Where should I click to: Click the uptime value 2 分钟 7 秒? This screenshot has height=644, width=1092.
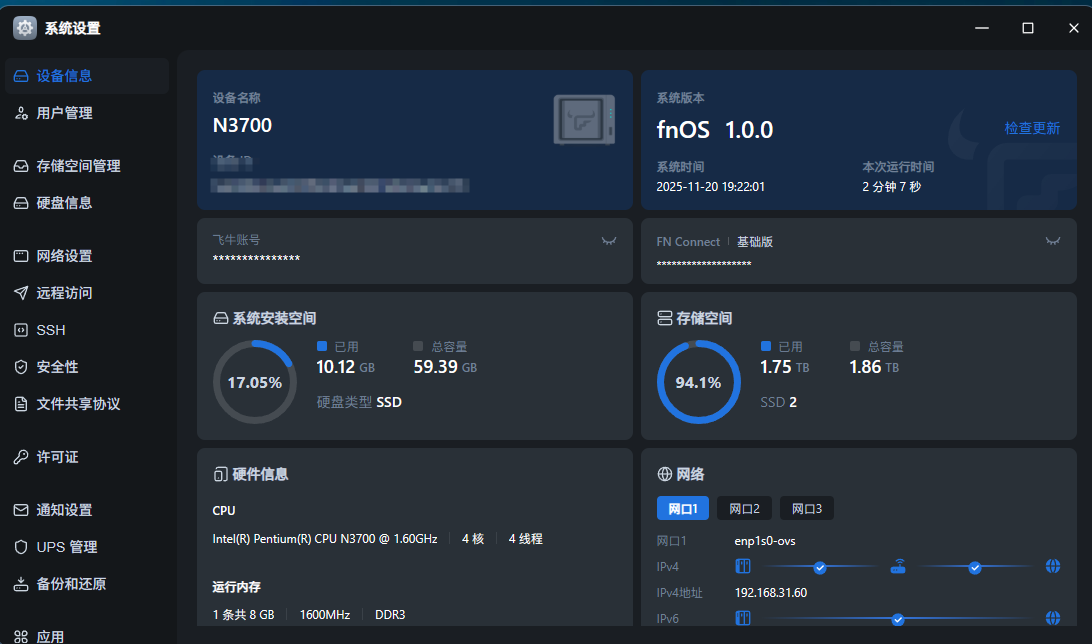(x=891, y=187)
